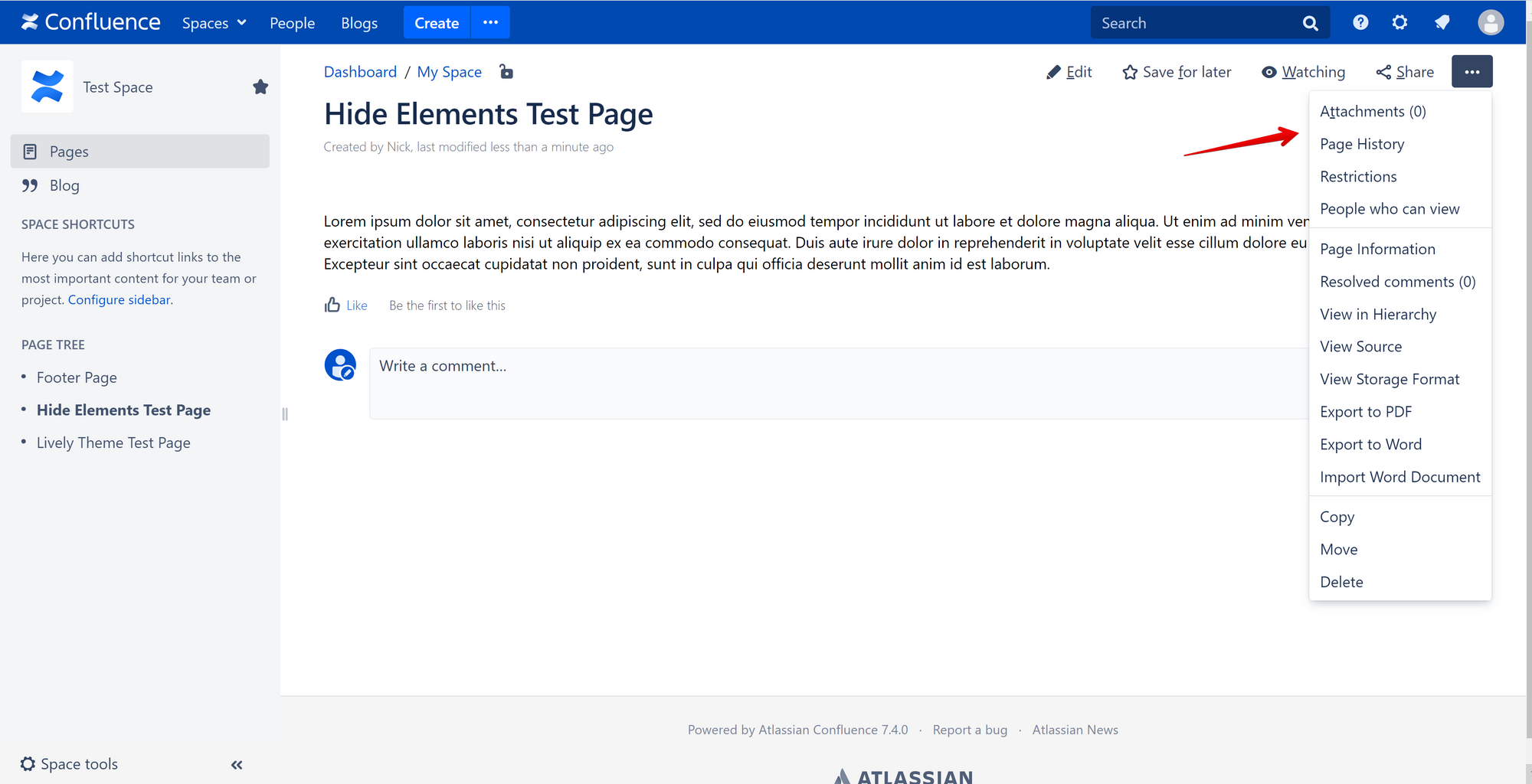Open Lively Theme Test Page in tree
The height and width of the screenshot is (784, 1532).
pos(113,443)
